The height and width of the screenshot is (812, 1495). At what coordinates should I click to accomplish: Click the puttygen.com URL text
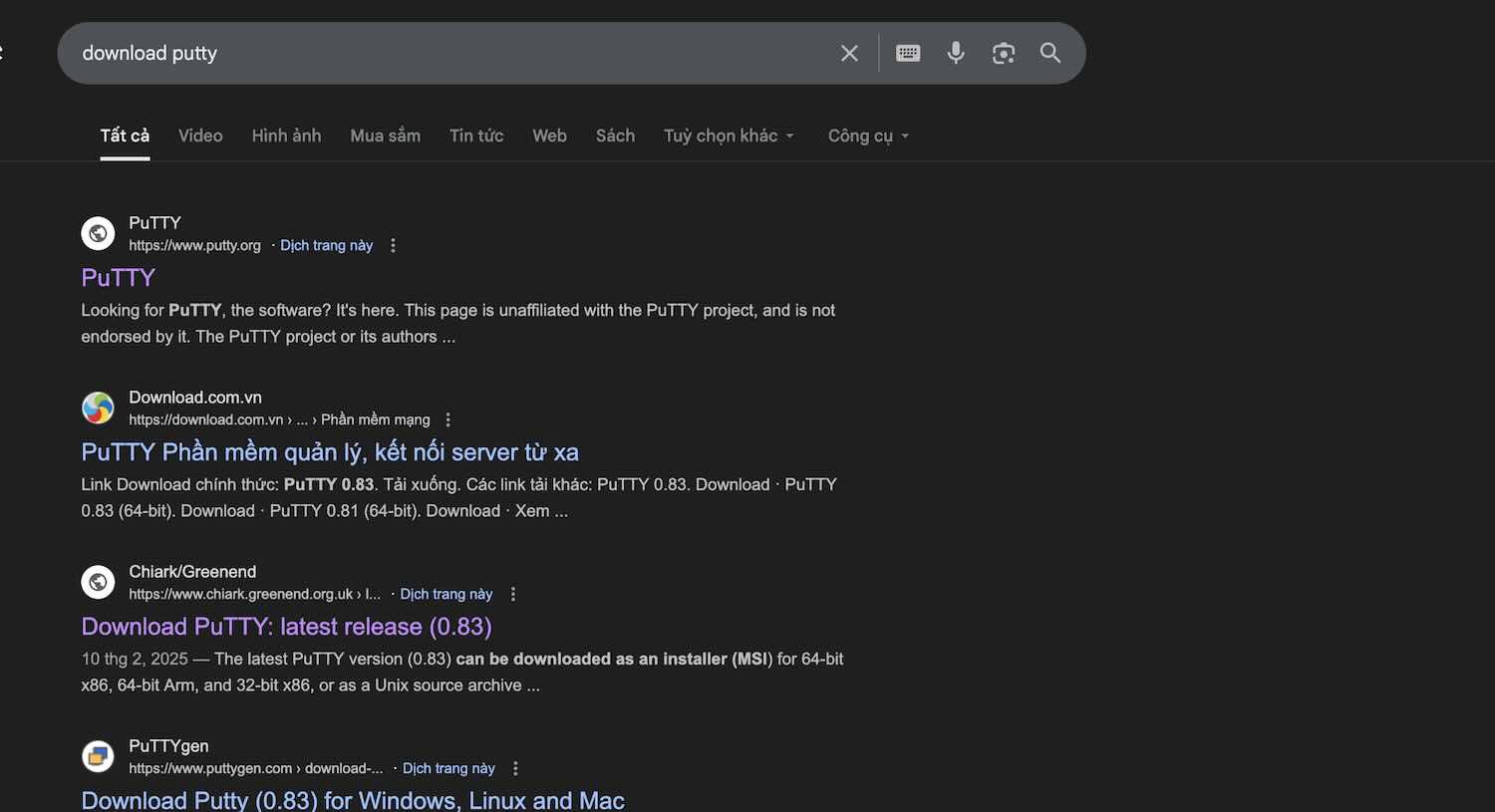255,768
